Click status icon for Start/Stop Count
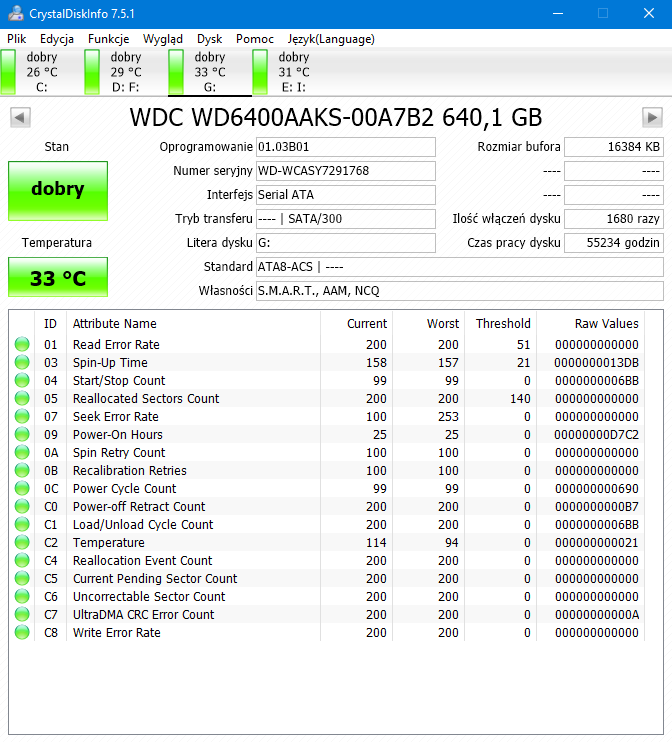The image size is (672, 742). tap(22, 380)
